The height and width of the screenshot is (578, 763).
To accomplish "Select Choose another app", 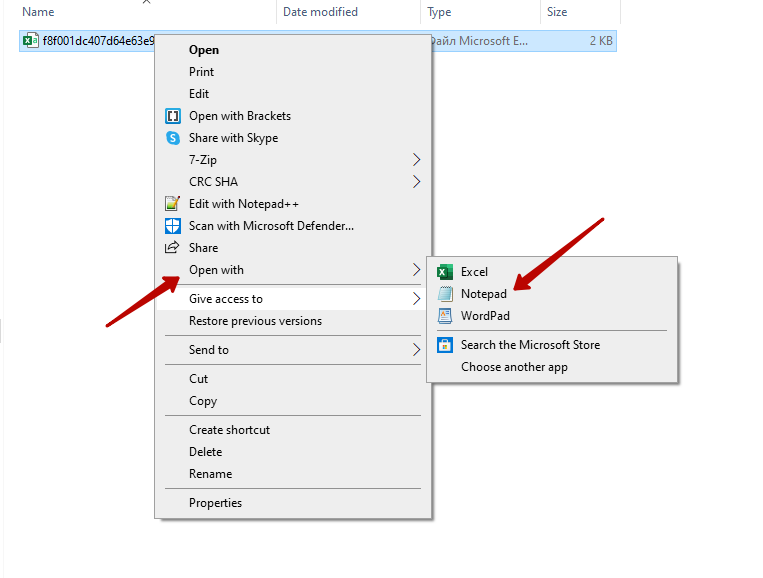I will [x=552, y=367].
